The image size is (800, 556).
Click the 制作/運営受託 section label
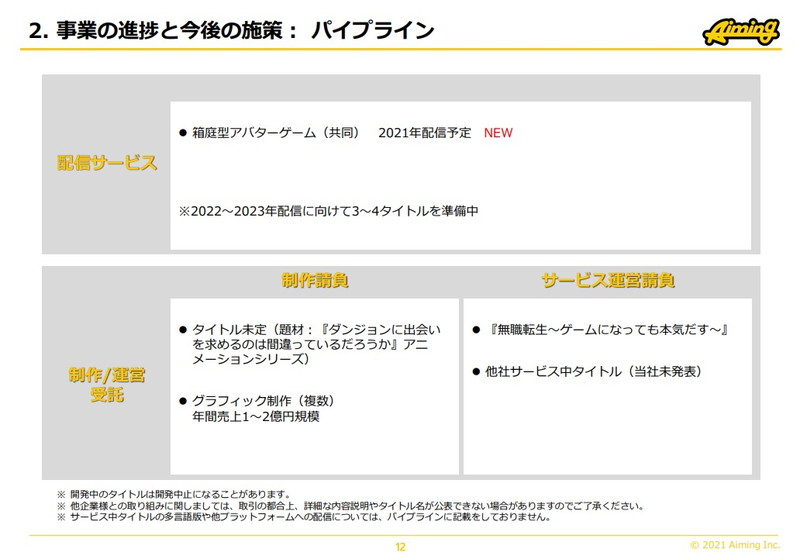tap(107, 386)
